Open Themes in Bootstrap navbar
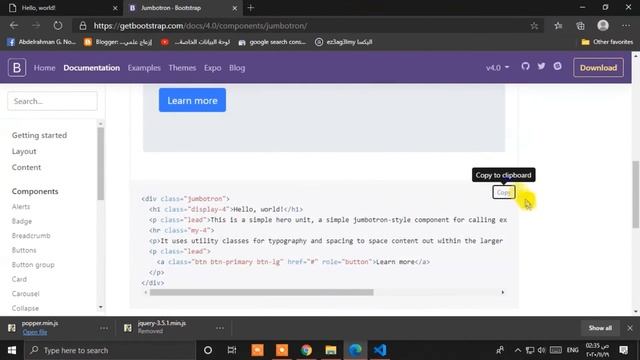 [182, 68]
